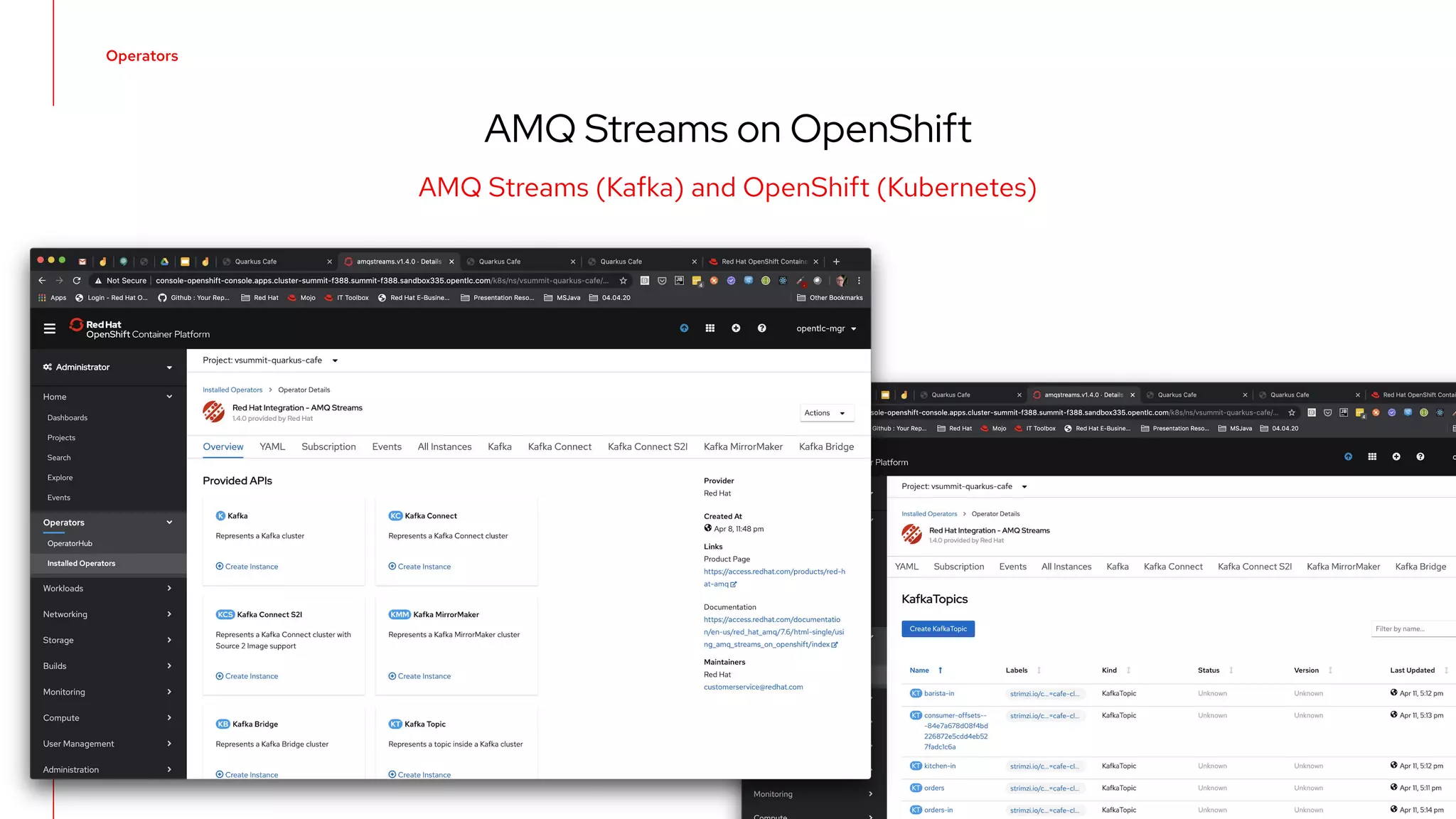Switch to the YAML tab in the front window
The height and width of the screenshot is (819, 1456).
pyautogui.click(x=272, y=446)
